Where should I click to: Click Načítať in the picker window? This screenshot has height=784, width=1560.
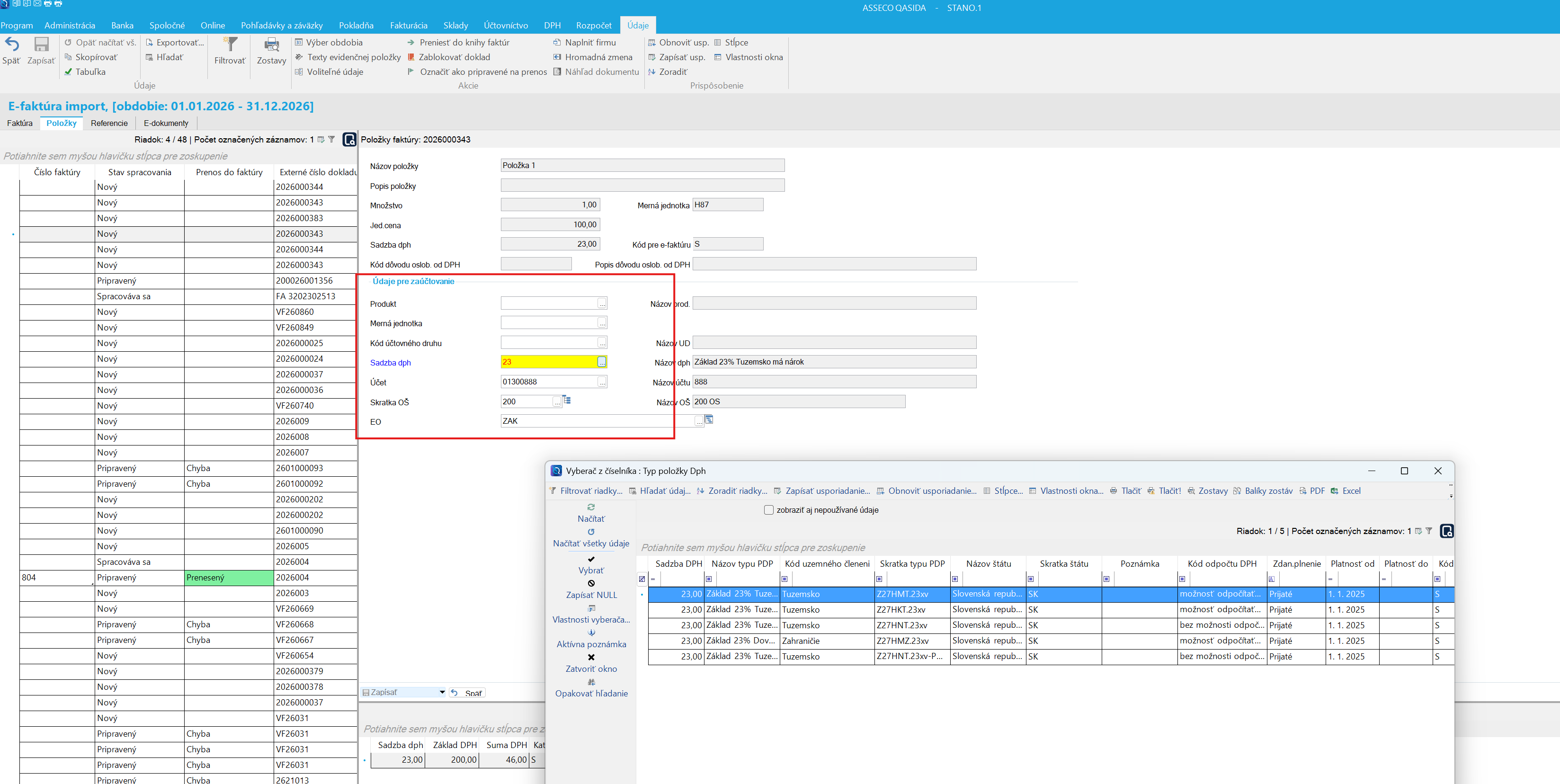(591, 513)
